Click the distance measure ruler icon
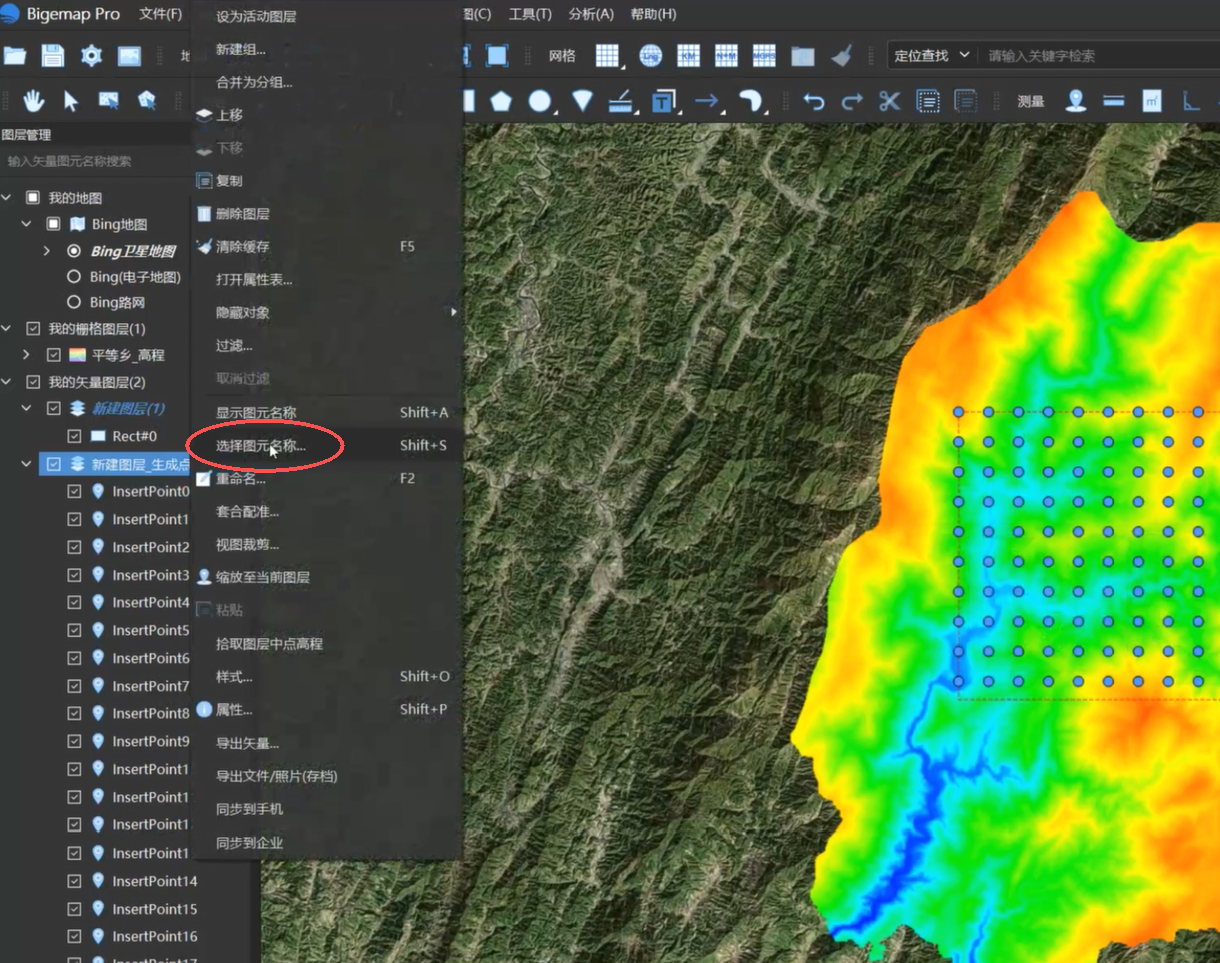 pyautogui.click(x=1114, y=101)
